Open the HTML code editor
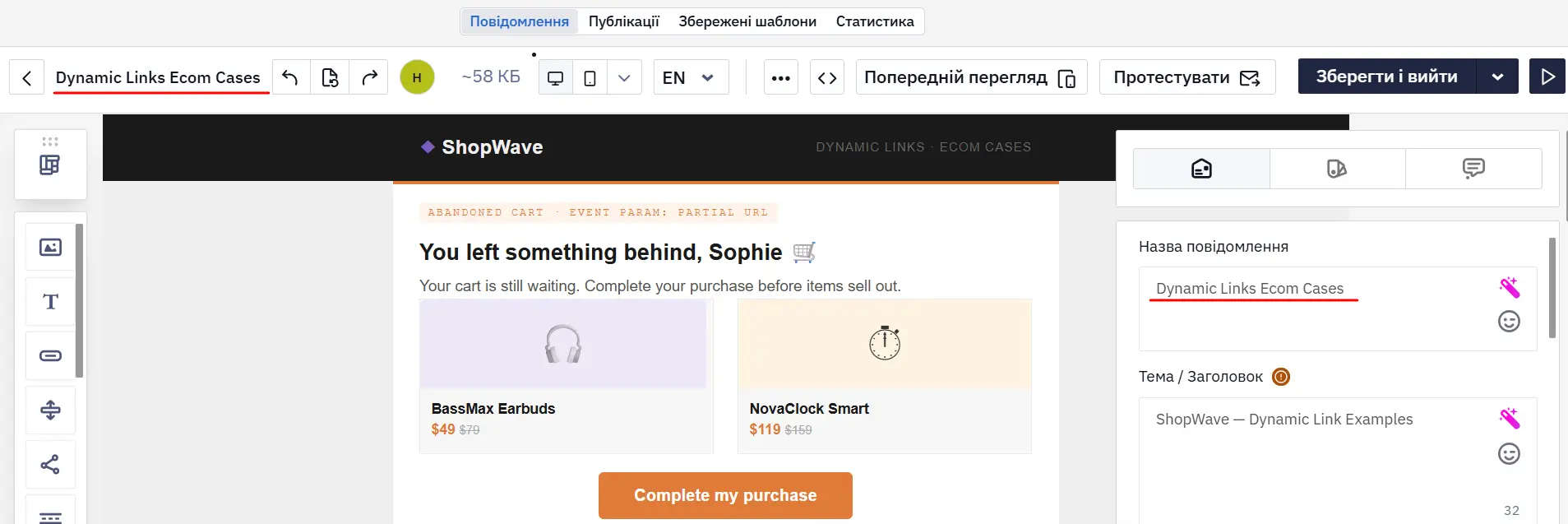 pos(827,77)
